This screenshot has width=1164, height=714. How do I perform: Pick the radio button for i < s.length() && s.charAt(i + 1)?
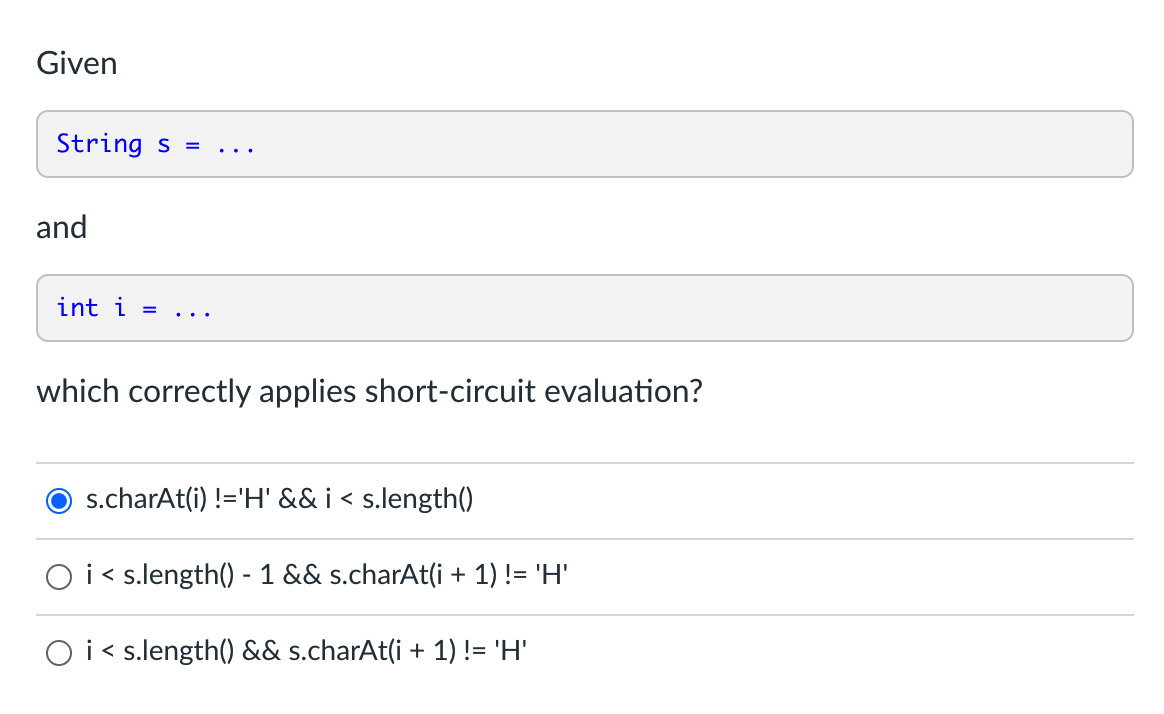[59, 652]
